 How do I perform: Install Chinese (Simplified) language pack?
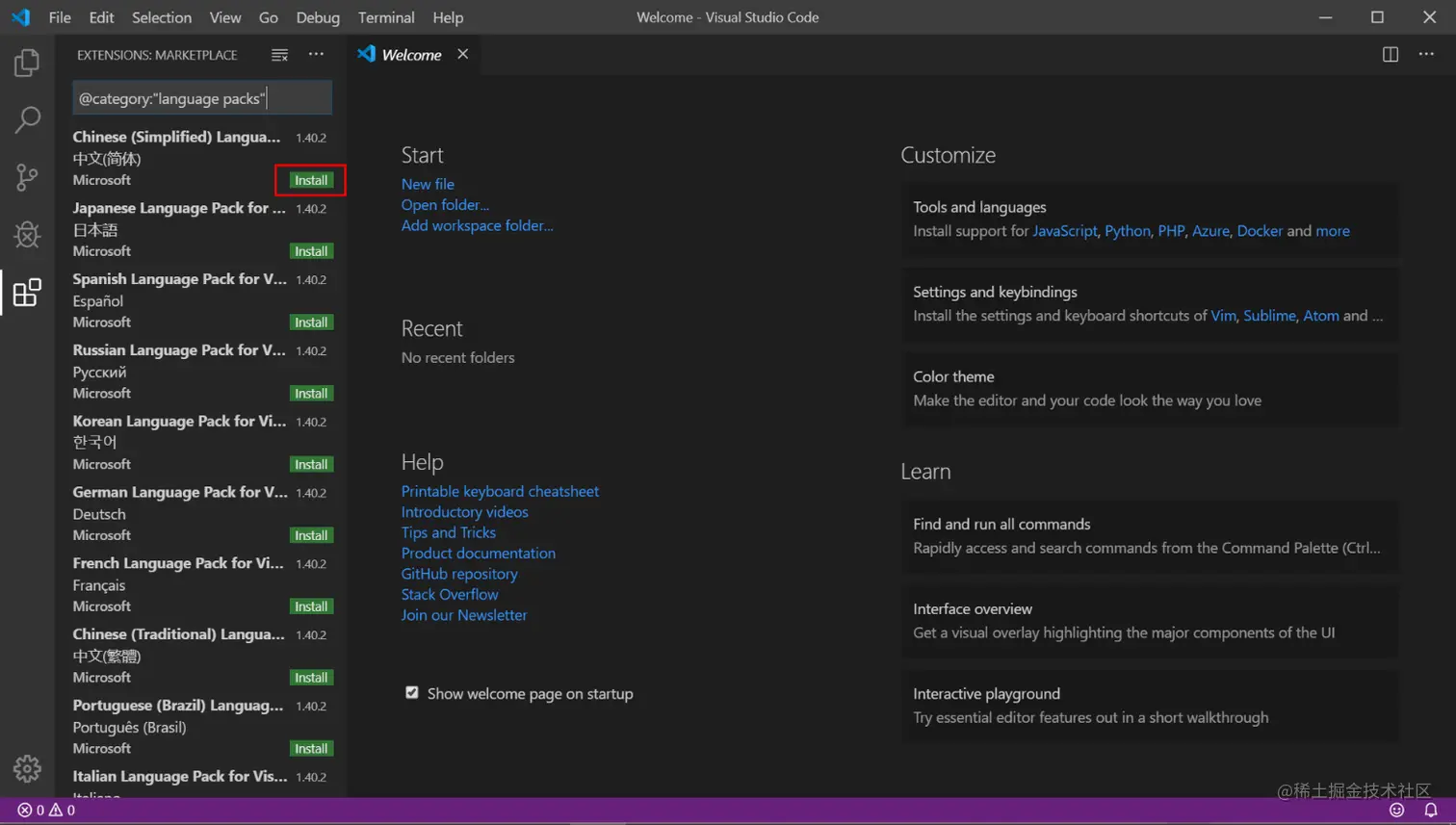pyautogui.click(x=311, y=180)
